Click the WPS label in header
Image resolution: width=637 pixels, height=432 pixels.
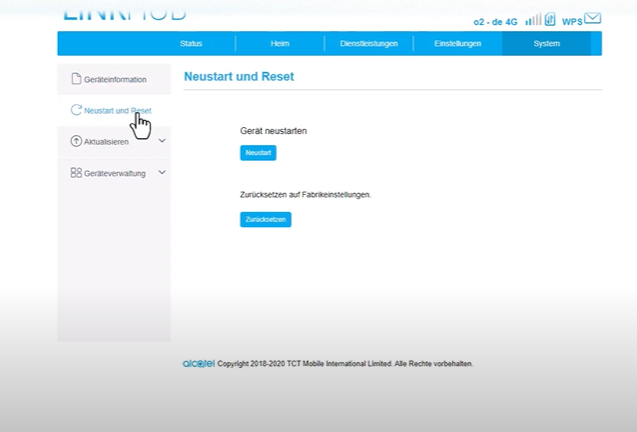point(572,21)
